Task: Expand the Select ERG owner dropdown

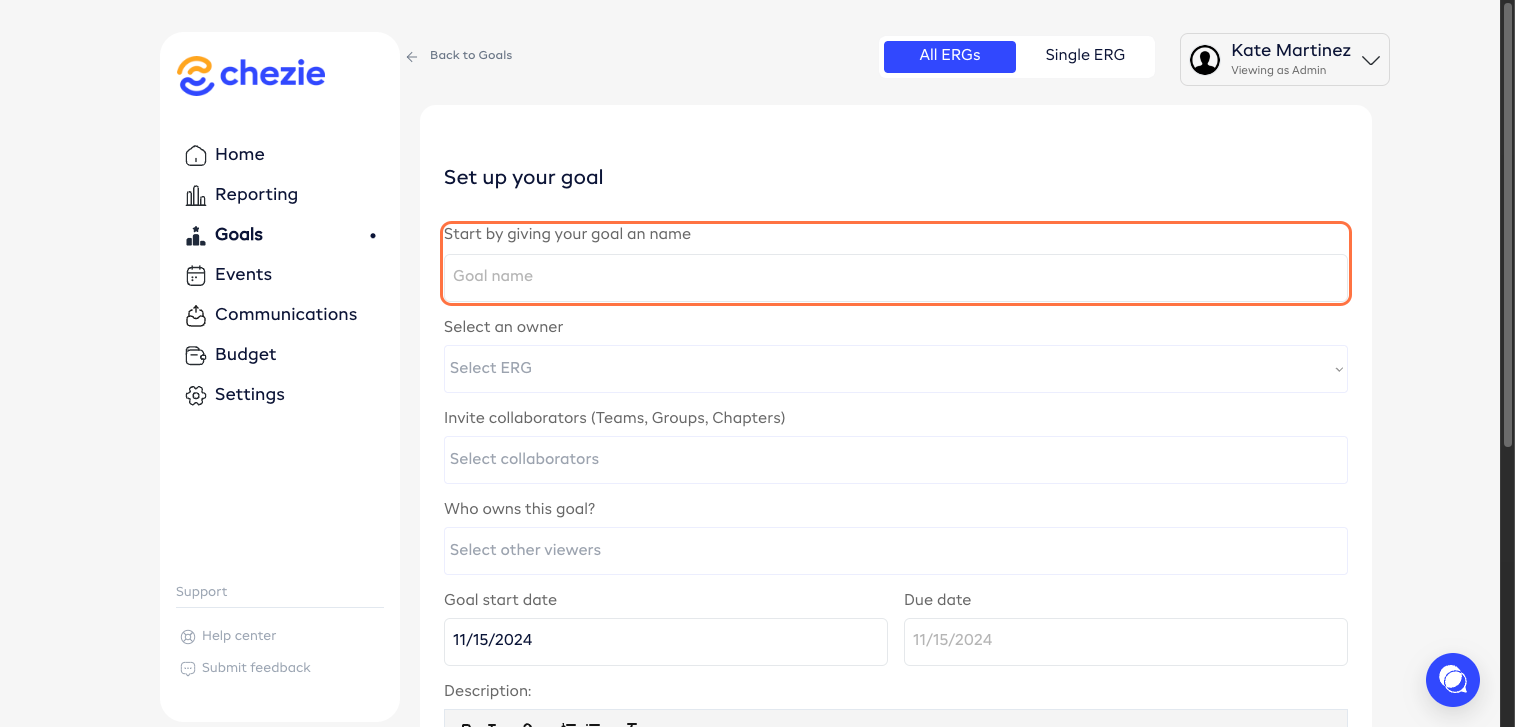Action: click(x=895, y=369)
